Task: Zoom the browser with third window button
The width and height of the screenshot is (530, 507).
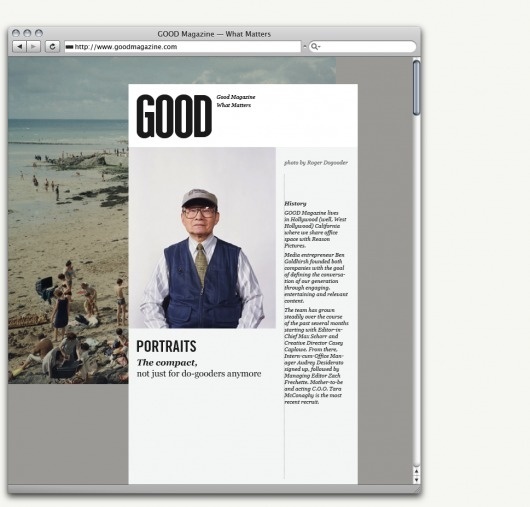Action: click(x=39, y=33)
